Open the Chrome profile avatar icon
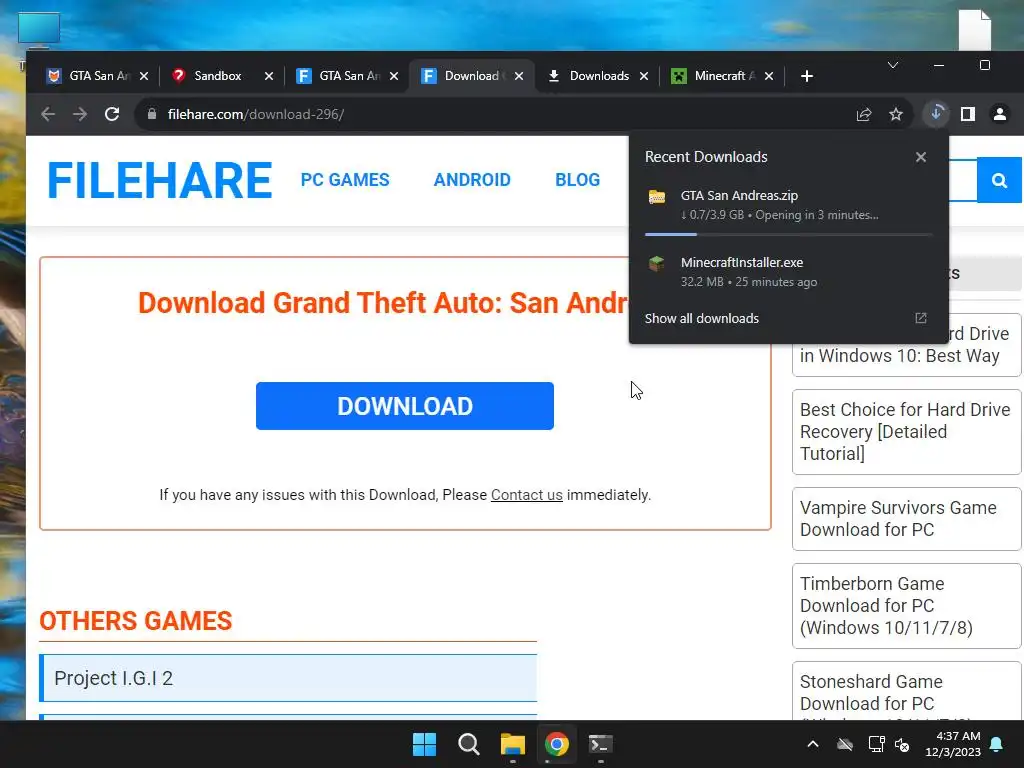The height and width of the screenshot is (768, 1024). click(x=1000, y=114)
